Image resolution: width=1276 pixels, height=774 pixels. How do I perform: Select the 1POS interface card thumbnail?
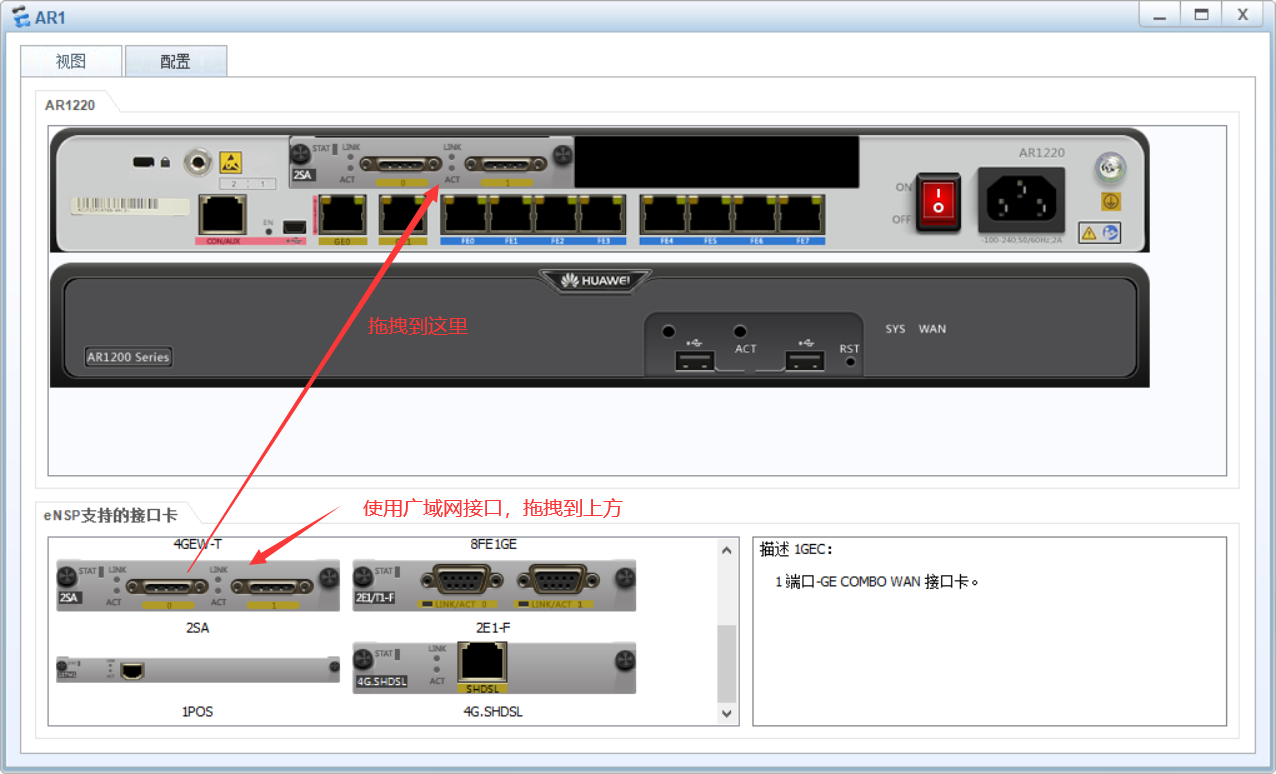coord(198,669)
